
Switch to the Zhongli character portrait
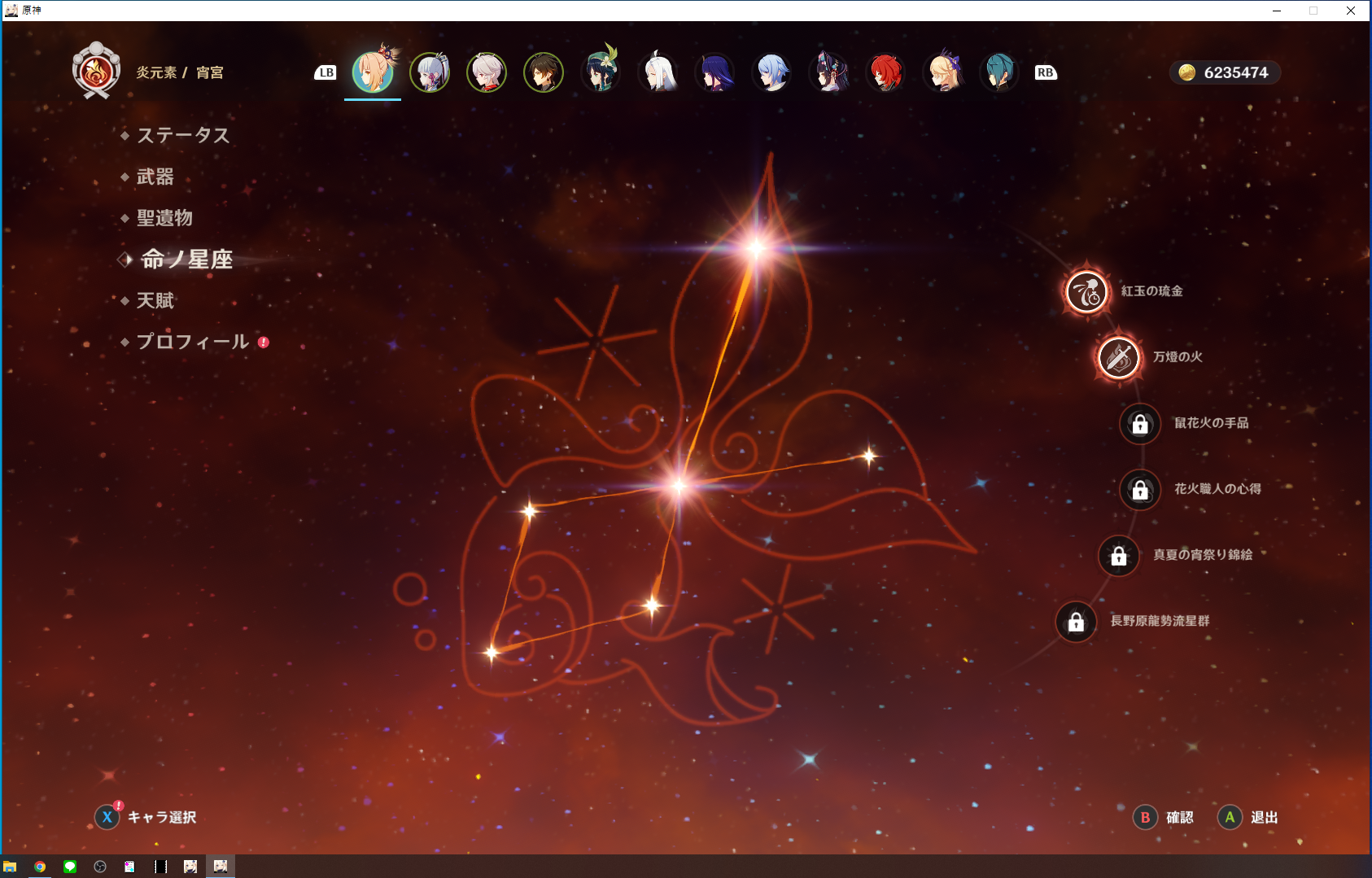tap(544, 72)
